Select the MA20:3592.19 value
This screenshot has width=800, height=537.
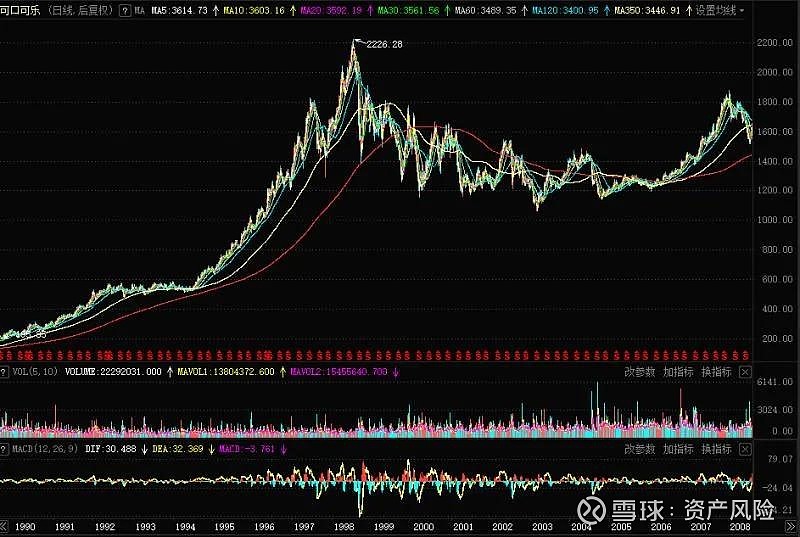332,10
